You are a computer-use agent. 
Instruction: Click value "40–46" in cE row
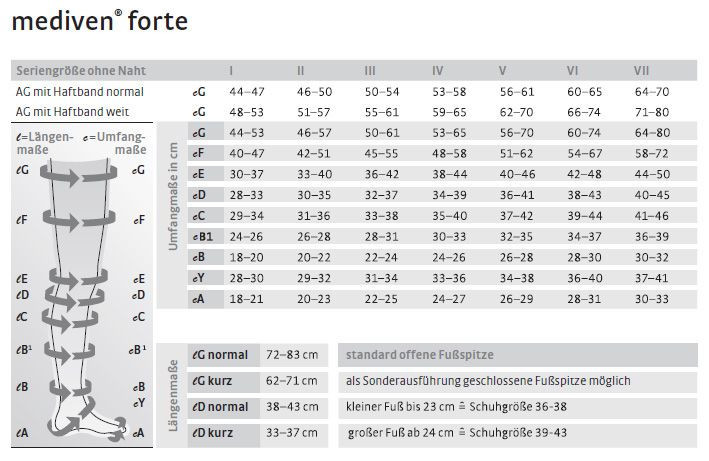pos(517,174)
